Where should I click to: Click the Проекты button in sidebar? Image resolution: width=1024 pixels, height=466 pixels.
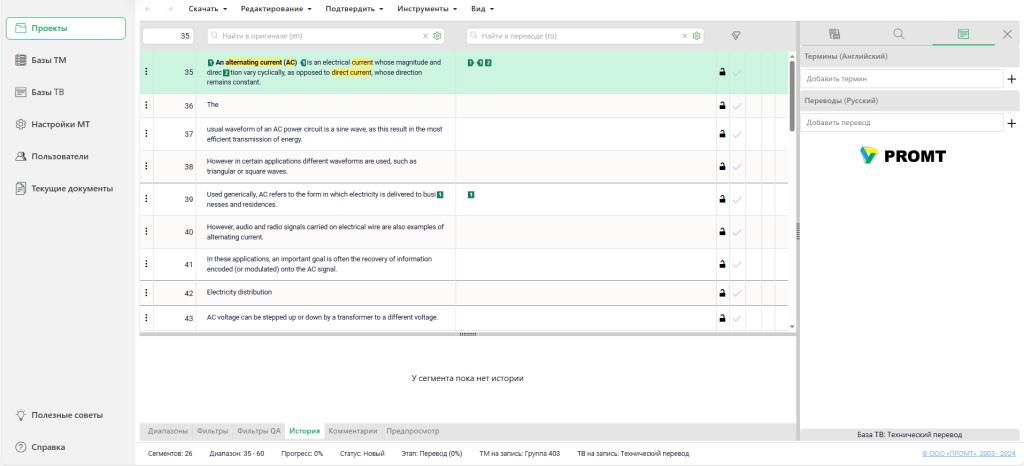tap(66, 28)
